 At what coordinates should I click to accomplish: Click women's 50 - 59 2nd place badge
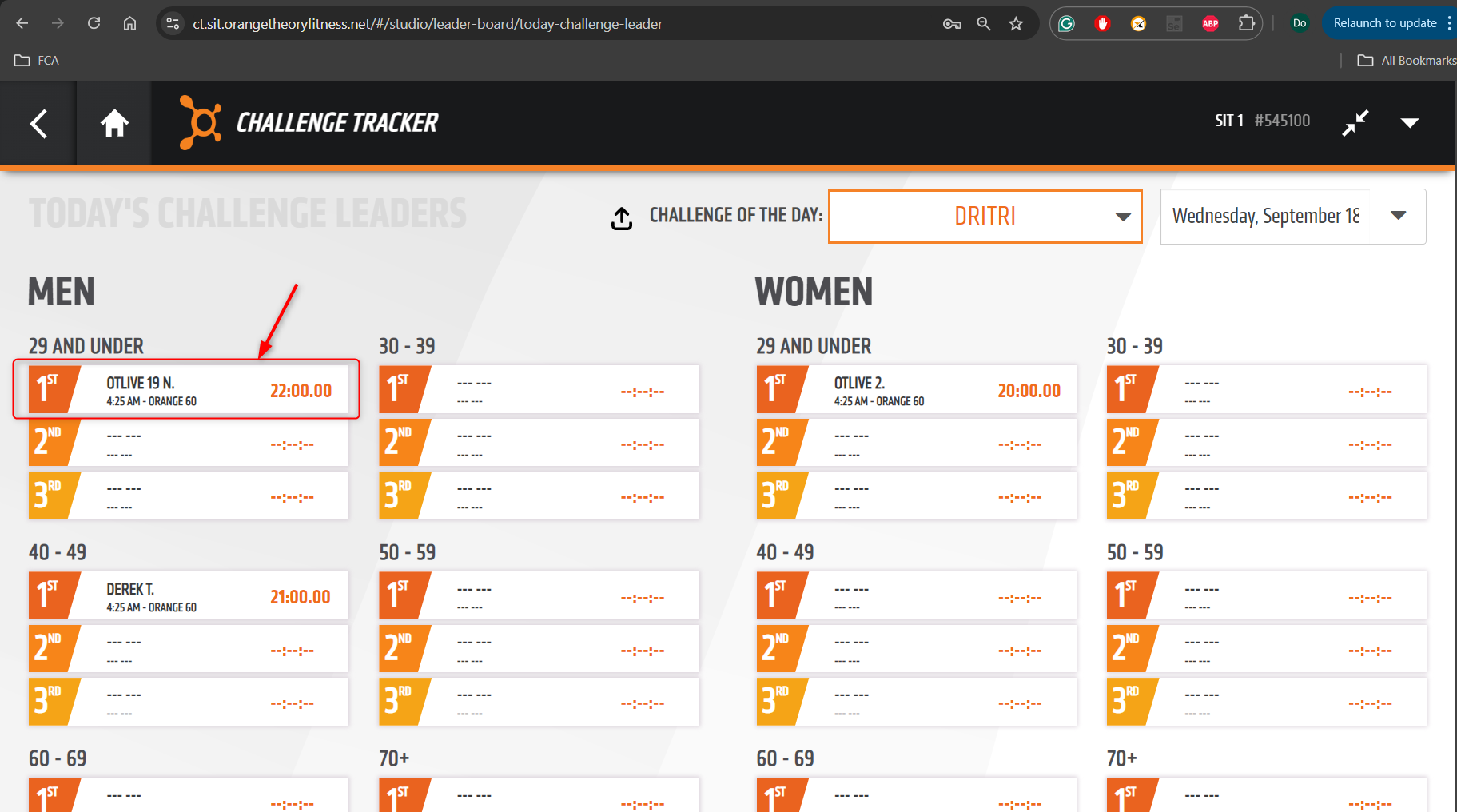1129,648
